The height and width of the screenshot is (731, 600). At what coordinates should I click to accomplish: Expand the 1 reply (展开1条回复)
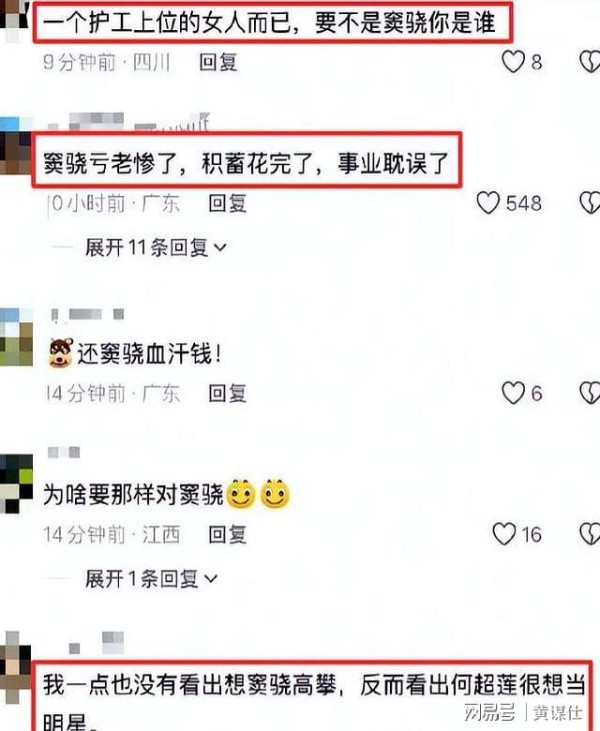pos(151,579)
